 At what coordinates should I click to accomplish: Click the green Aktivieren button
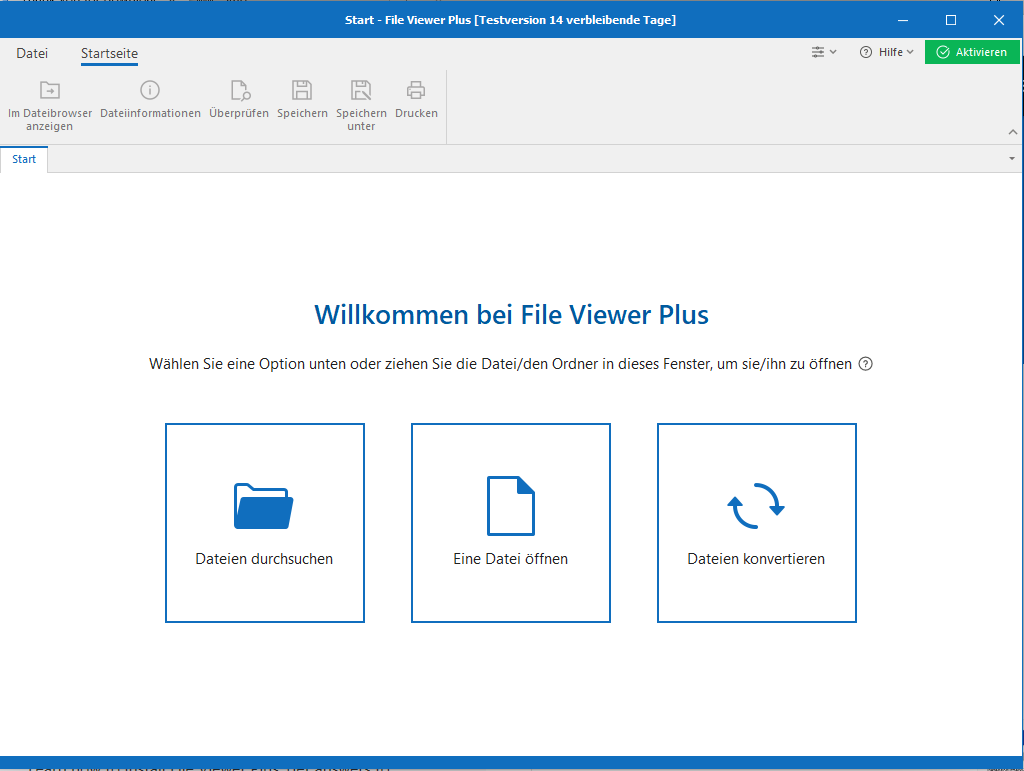pos(972,52)
